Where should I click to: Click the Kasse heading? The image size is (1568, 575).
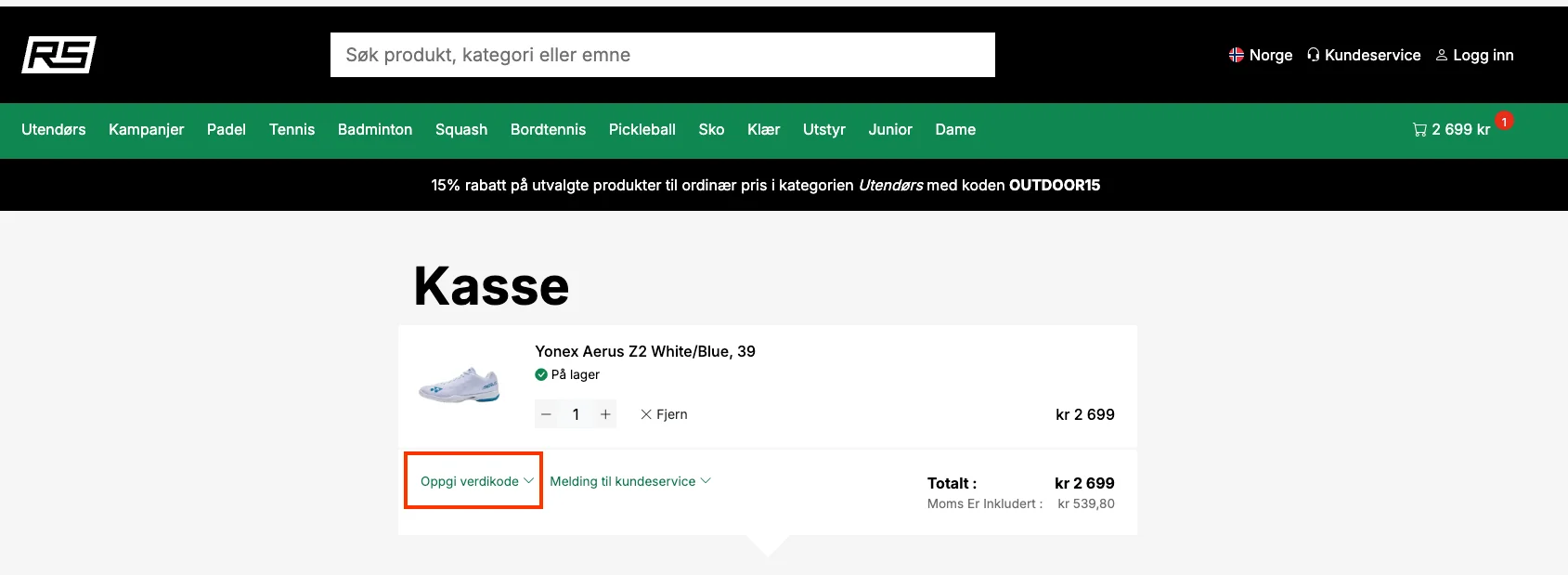click(491, 286)
